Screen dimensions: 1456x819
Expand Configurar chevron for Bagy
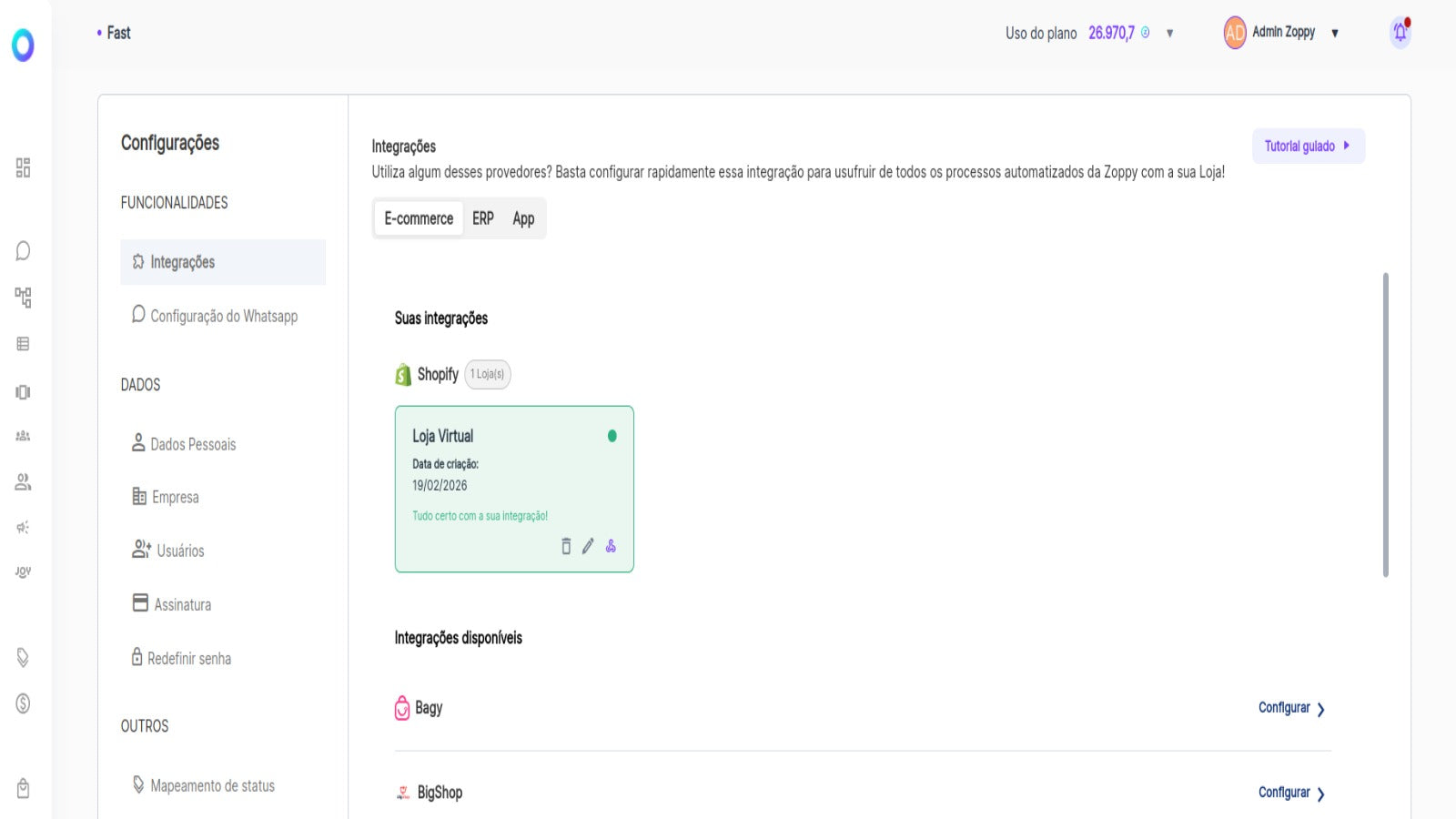(1320, 709)
